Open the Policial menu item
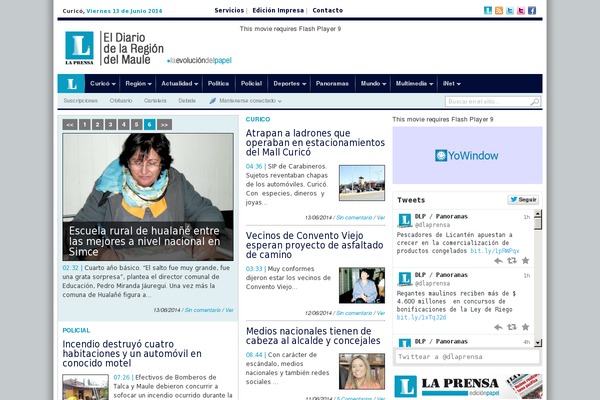600x400 pixels. 251,83
